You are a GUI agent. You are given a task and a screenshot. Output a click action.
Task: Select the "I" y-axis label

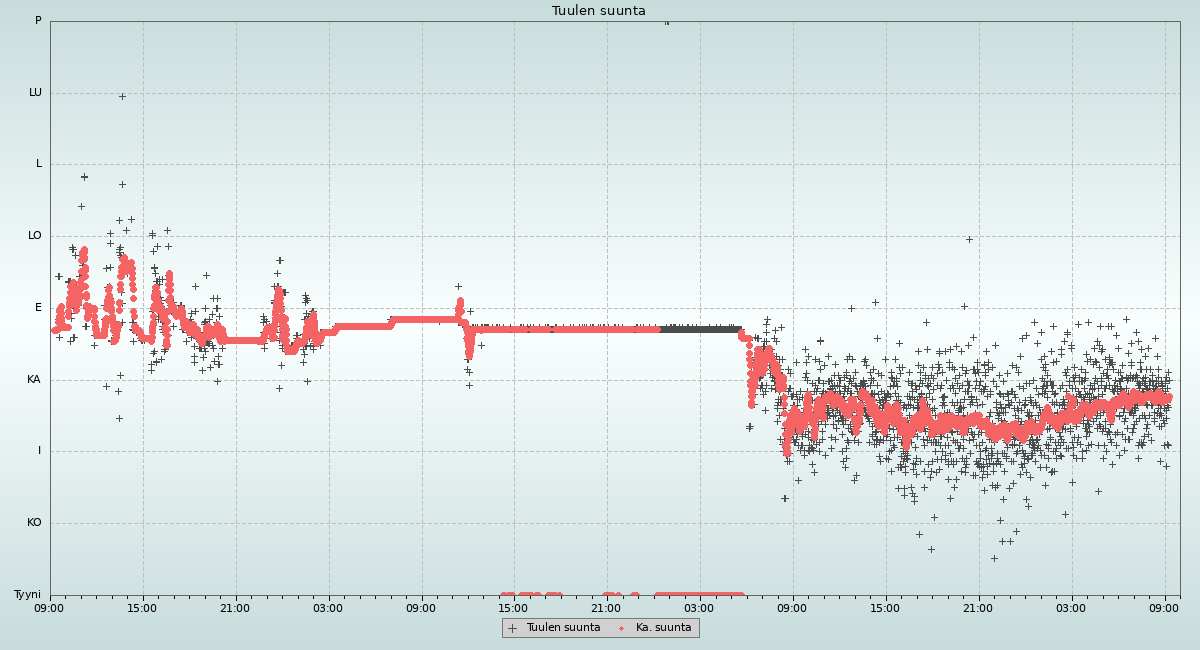click(x=40, y=451)
